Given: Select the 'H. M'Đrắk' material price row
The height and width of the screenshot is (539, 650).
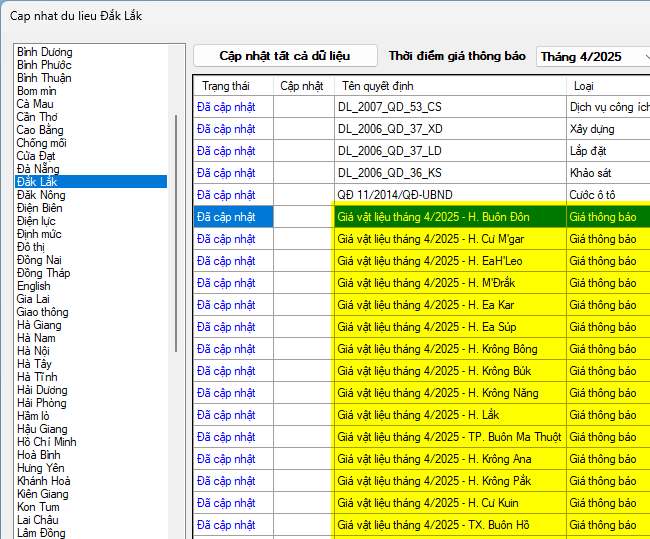Looking at the screenshot, I should [450, 283].
